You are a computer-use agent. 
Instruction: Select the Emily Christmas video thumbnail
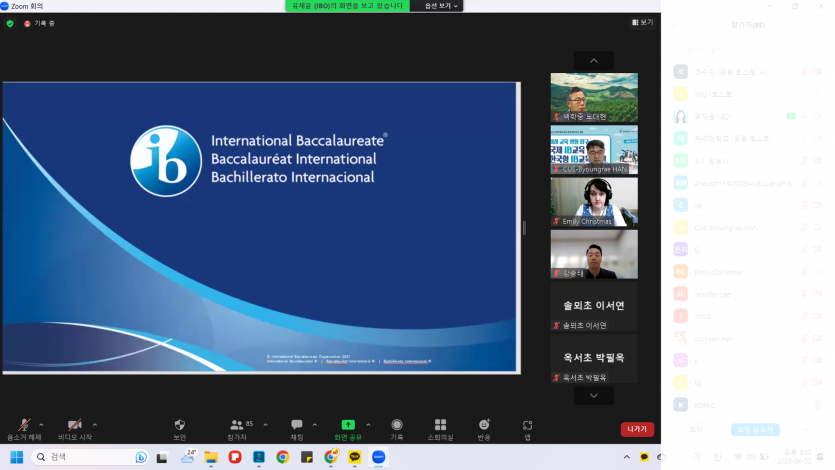click(x=594, y=202)
